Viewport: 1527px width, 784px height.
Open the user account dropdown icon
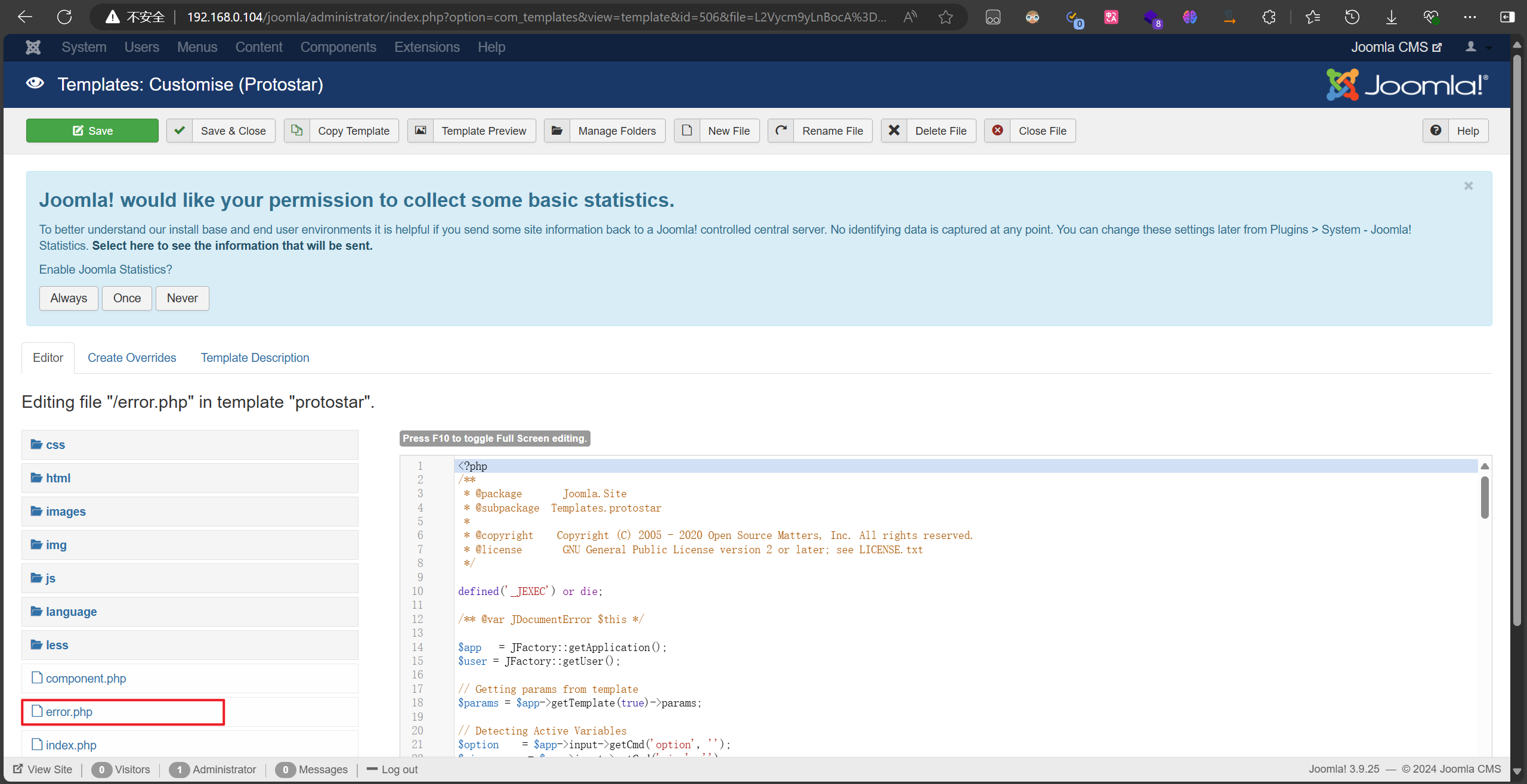tap(1478, 47)
